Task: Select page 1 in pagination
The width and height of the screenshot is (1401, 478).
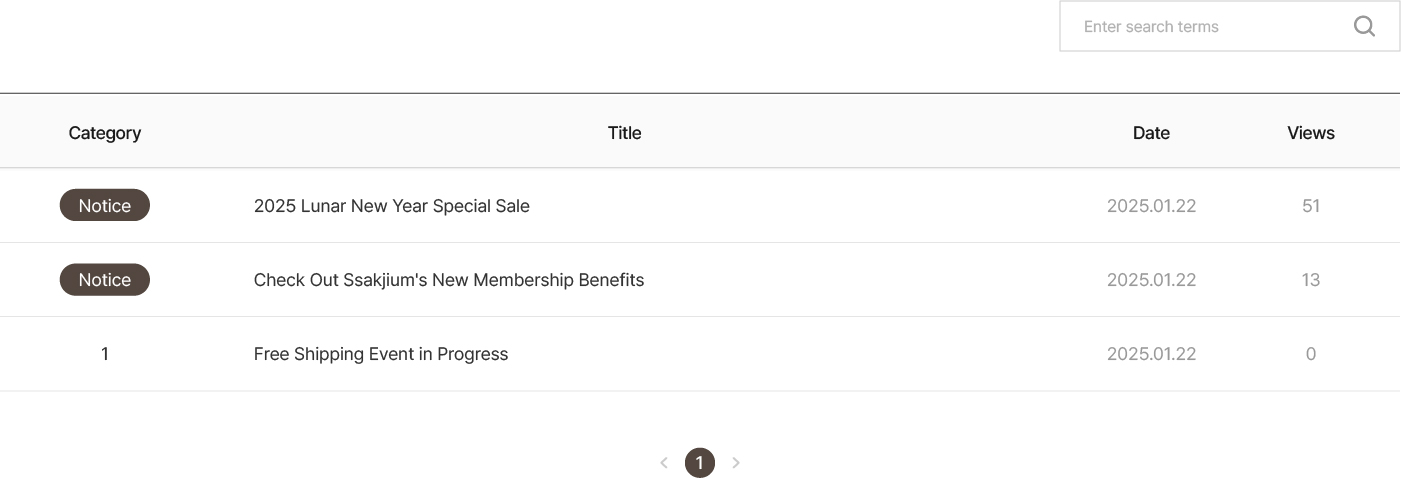Action: coord(700,462)
